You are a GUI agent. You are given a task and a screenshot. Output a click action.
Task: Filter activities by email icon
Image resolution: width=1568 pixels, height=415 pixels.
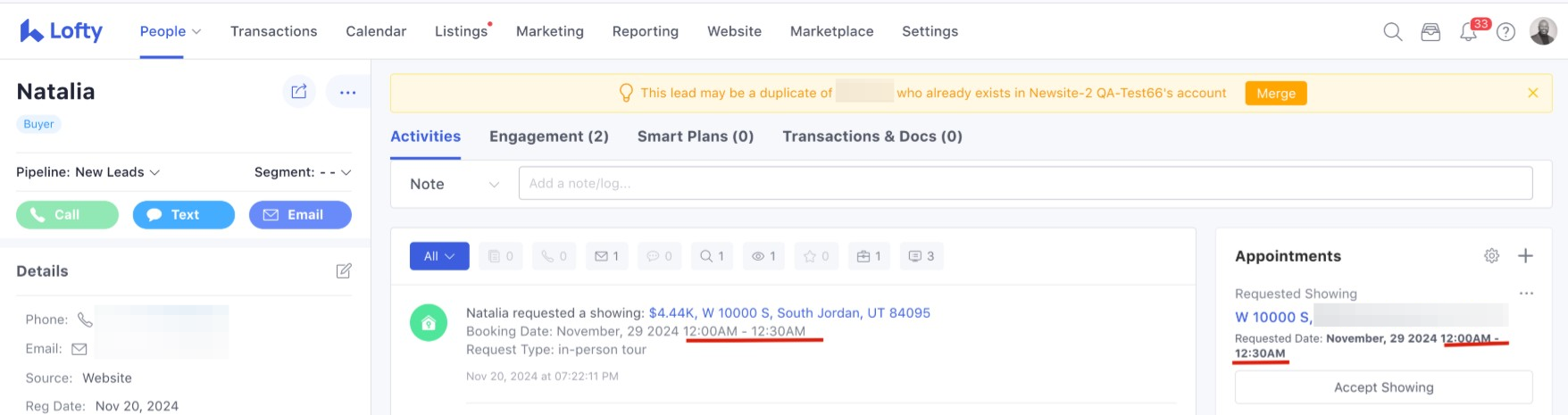click(606, 256)
